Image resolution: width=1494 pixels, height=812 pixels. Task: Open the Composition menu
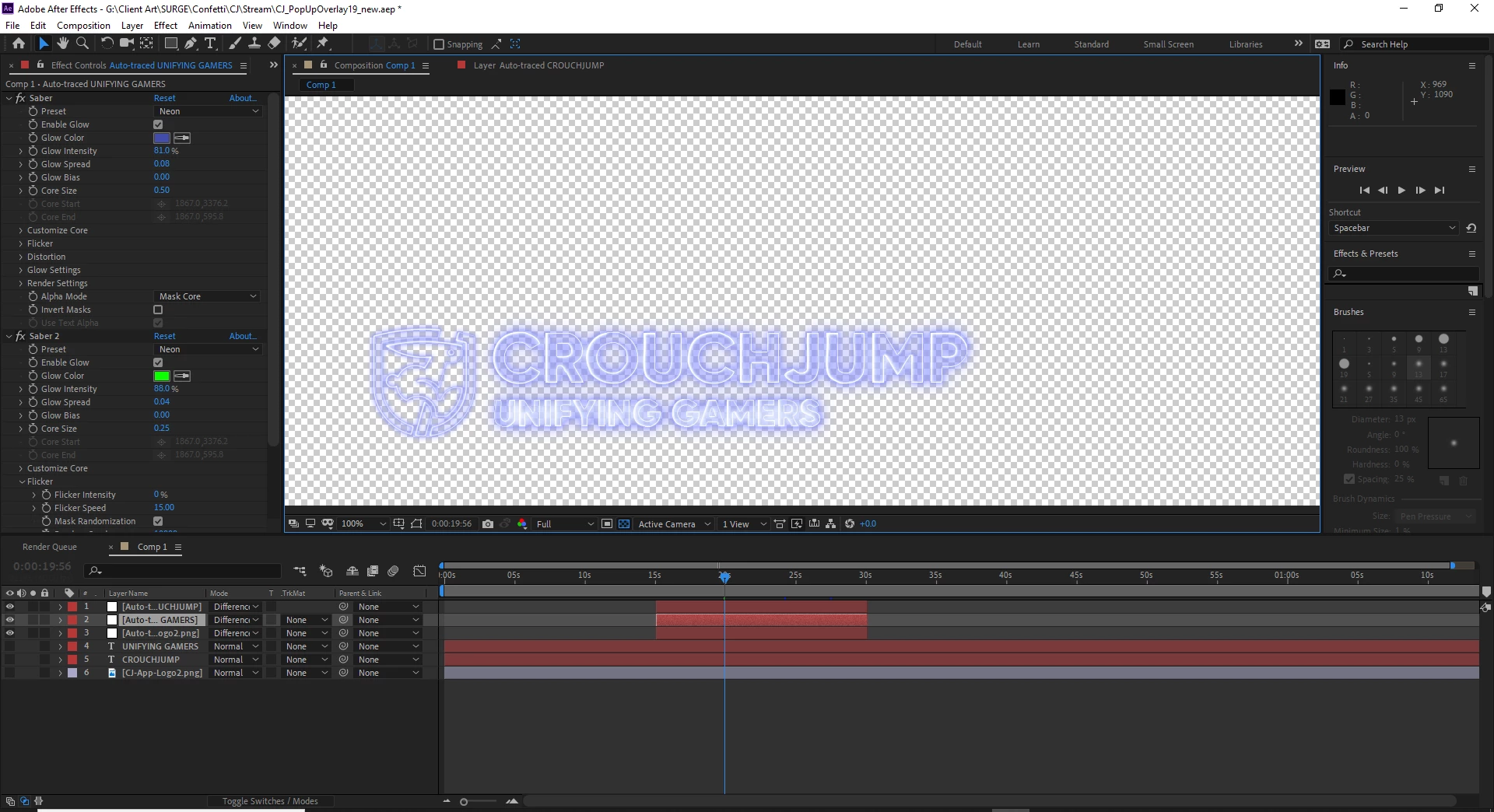[83, 26]
